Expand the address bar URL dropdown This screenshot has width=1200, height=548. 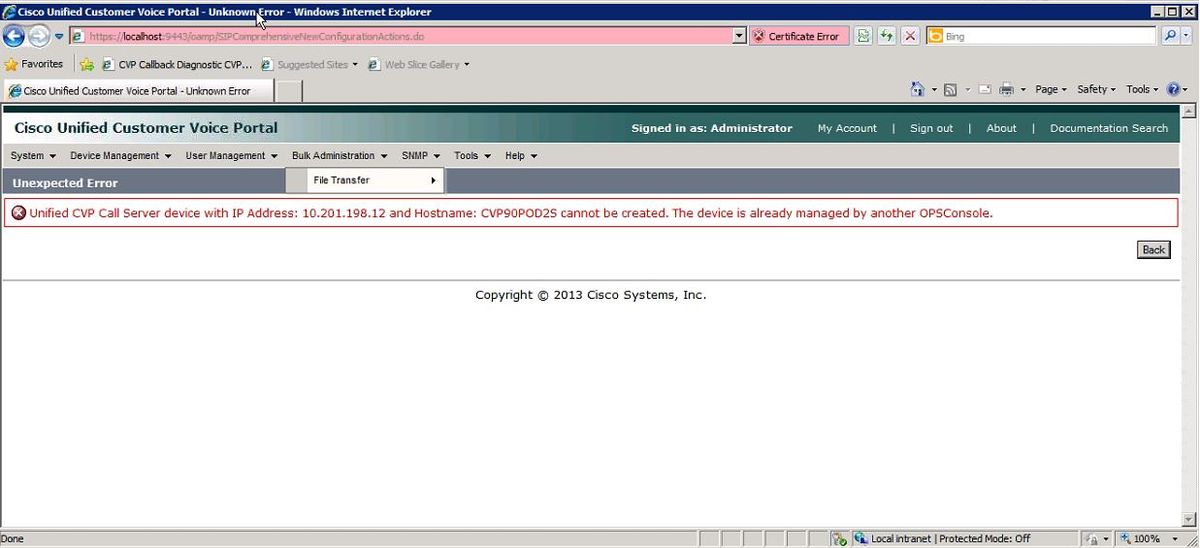pyautogui.click(x=740, y=36)
